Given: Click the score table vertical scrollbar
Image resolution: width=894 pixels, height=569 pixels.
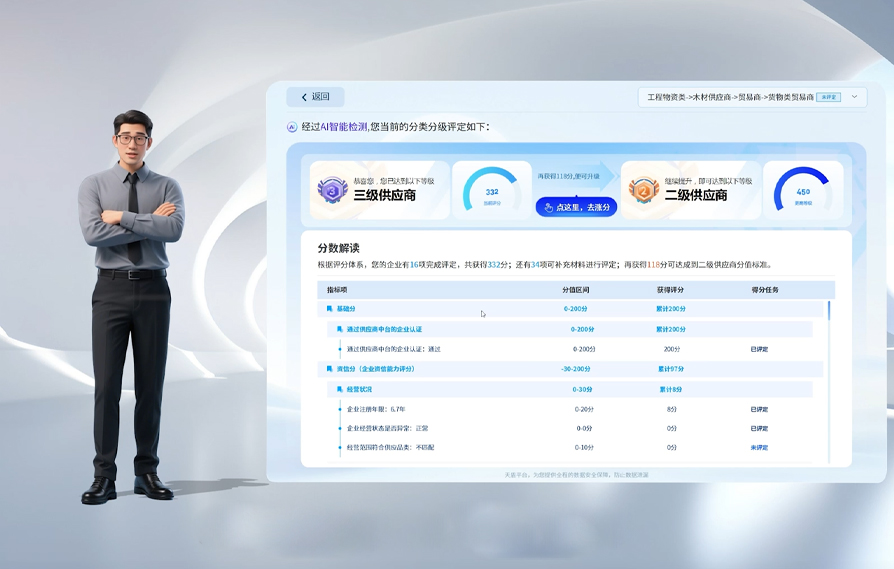Looking at the screenshot, I should pos(828,310).
